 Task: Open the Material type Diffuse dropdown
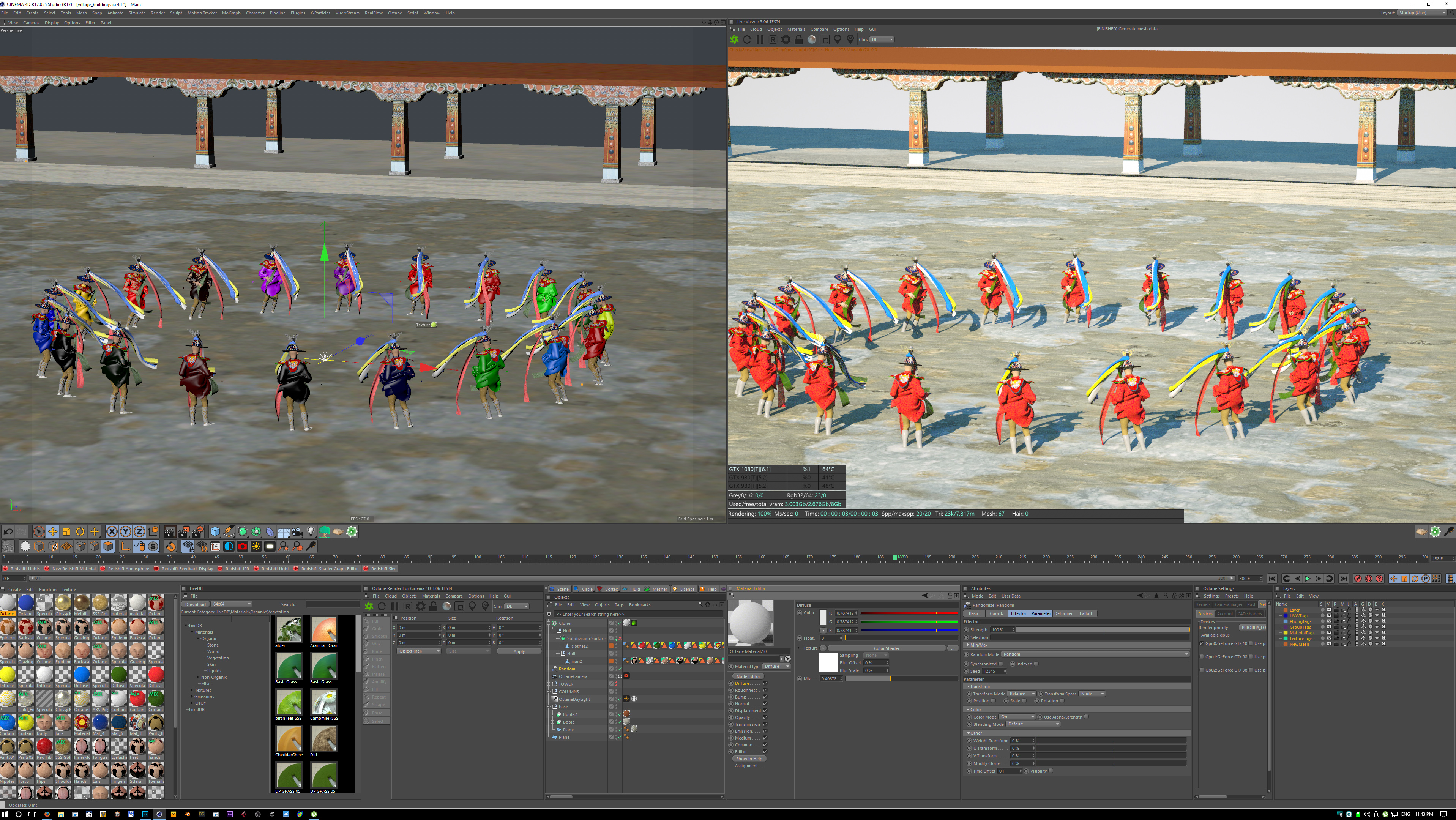click(x=777, y=666)
